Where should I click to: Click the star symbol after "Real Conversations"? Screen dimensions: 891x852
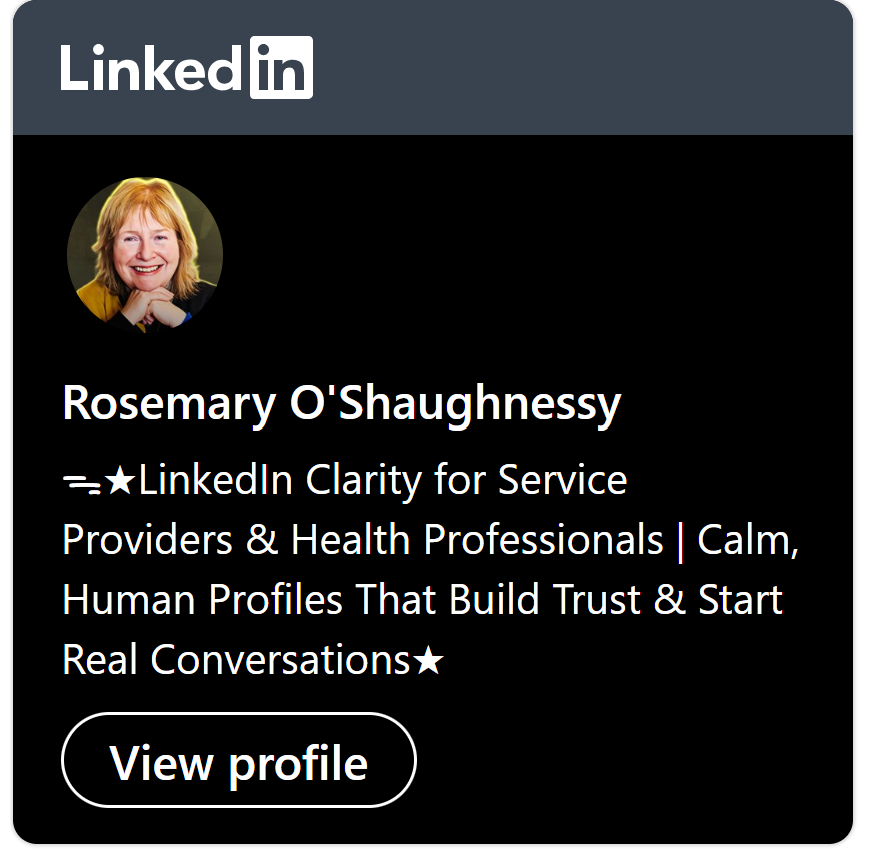pos(430,660)
